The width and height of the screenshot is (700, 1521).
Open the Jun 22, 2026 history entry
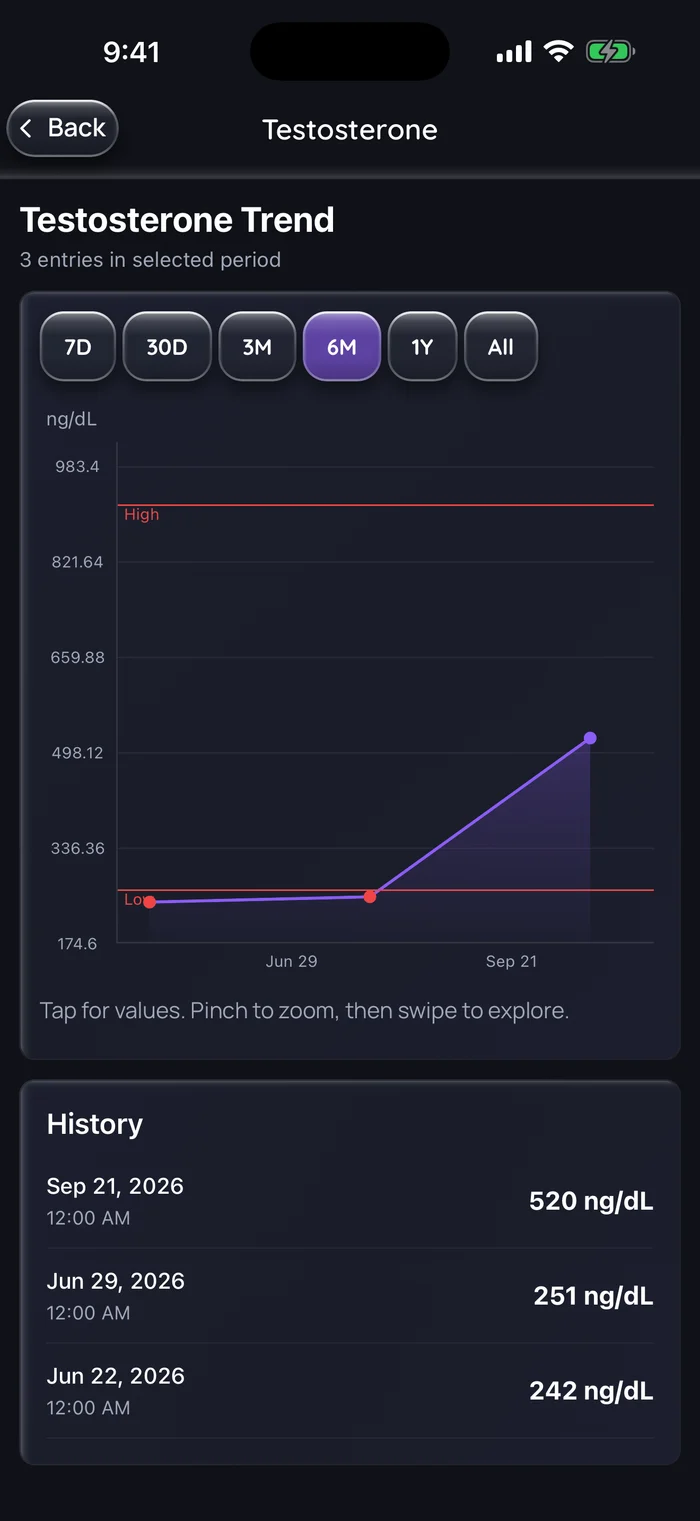pyautogui.click(x=350, y=1390)
